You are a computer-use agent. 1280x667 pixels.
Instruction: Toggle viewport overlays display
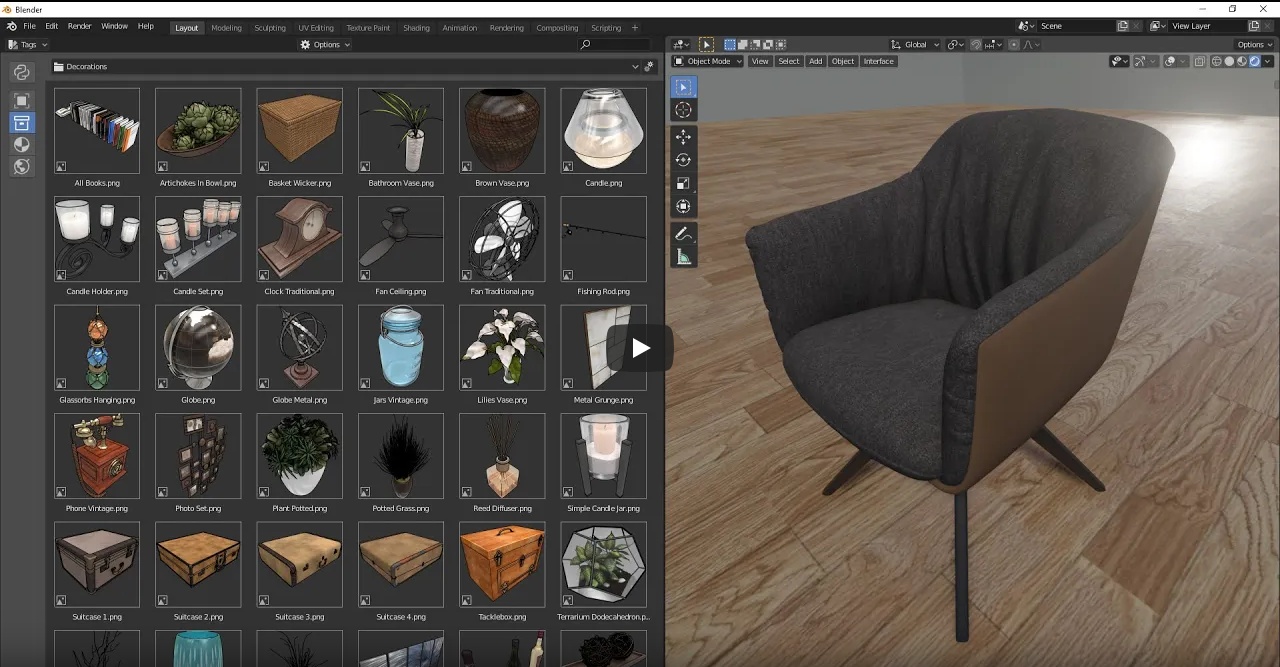pyautogui.click(x=1168, y=61)
